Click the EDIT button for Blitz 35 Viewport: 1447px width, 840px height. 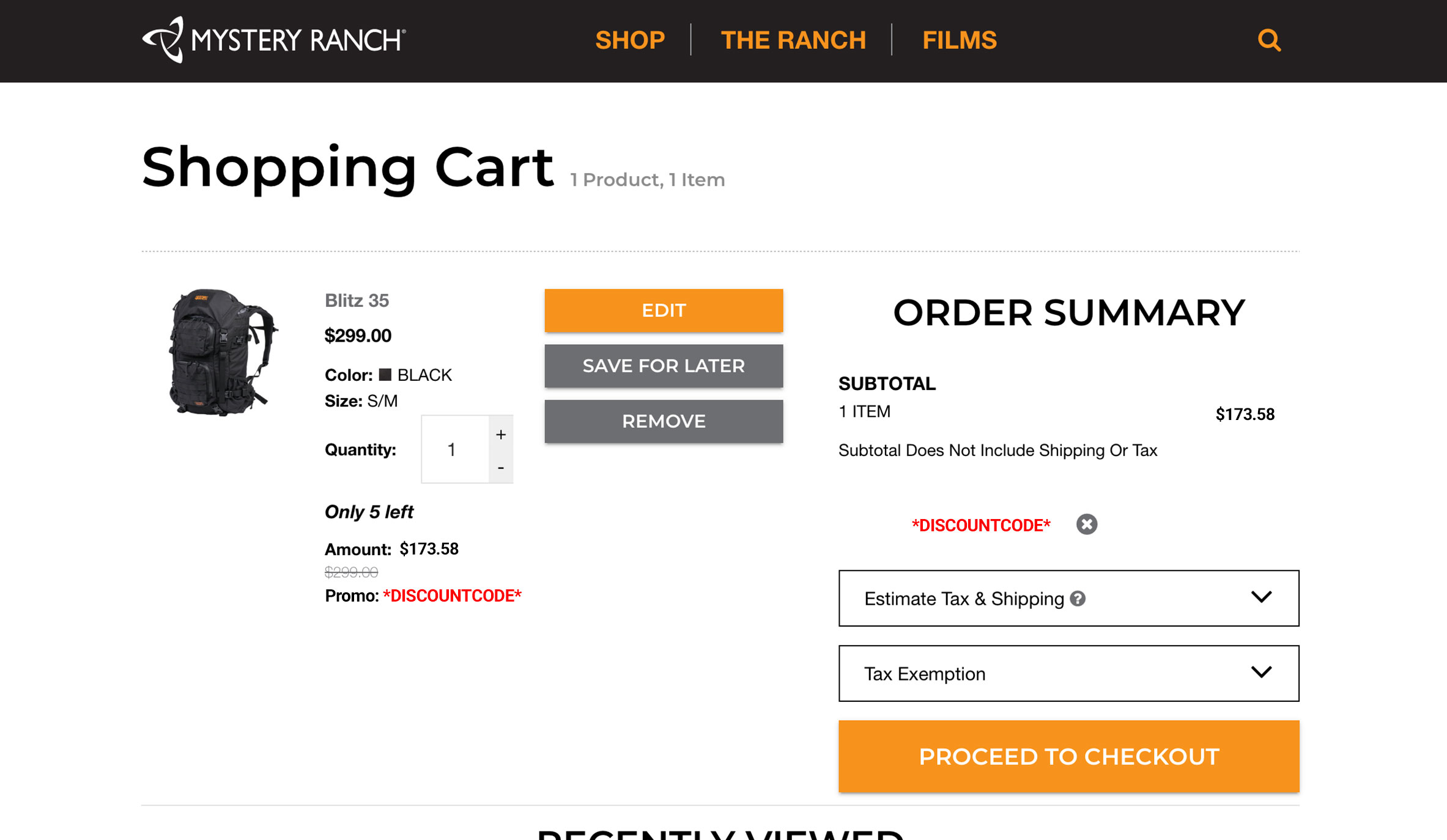click(664, 311)
